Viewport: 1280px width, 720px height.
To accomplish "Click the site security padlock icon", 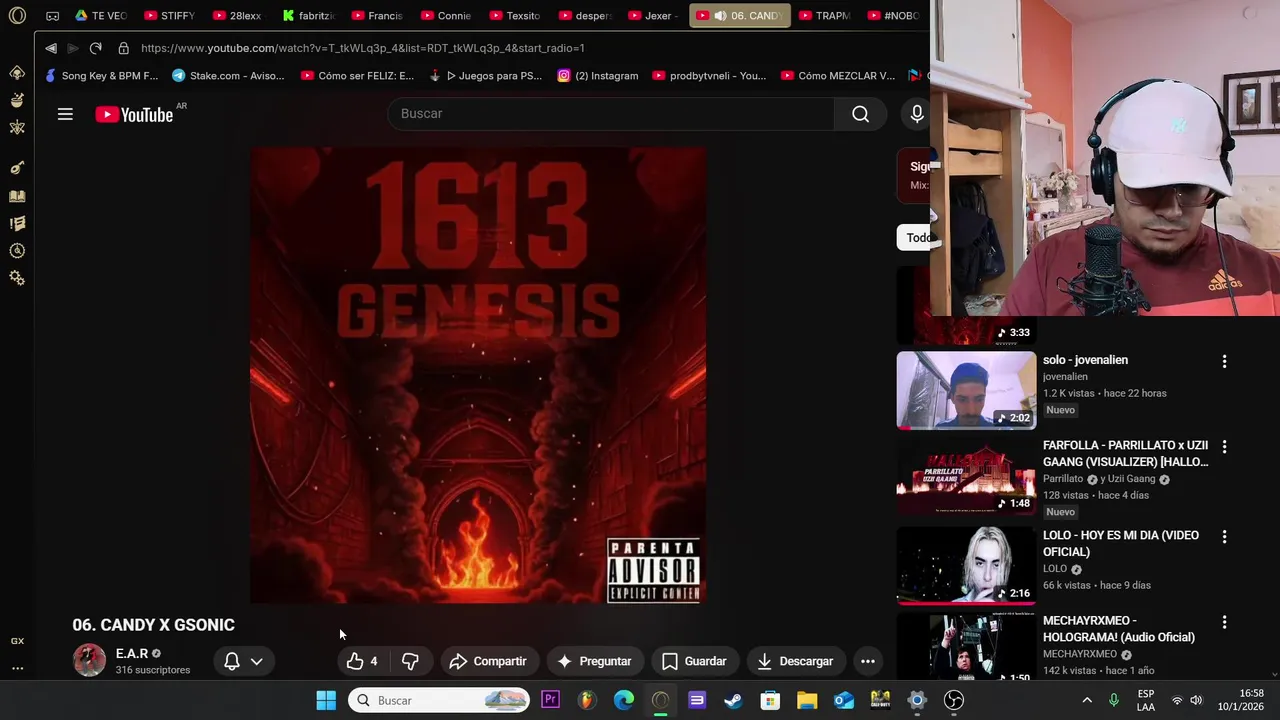I will click(123, 48).
